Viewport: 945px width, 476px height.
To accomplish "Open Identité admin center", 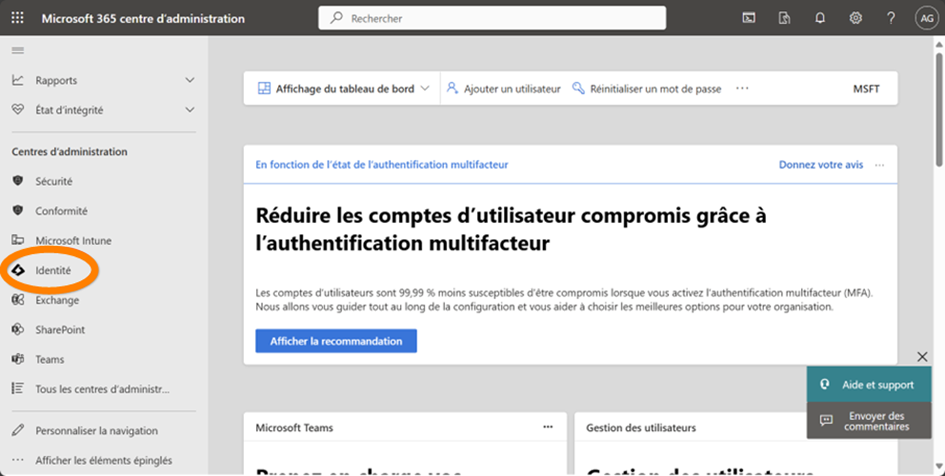I will 53,271.
